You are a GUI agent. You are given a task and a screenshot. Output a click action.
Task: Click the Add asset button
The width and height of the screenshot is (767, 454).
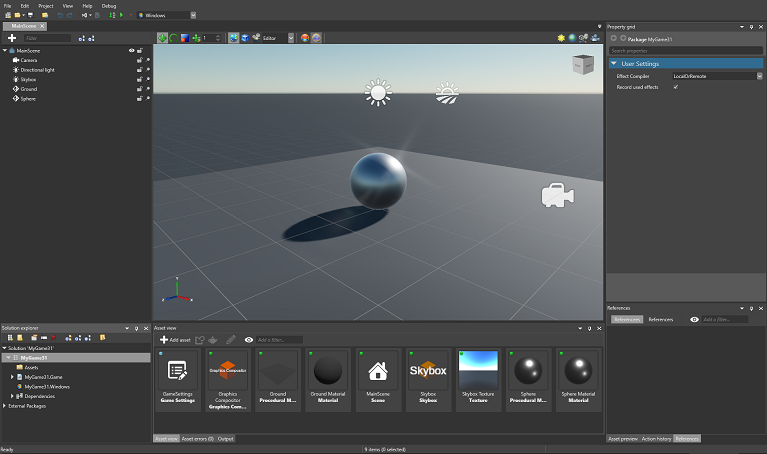pos(175,340)
